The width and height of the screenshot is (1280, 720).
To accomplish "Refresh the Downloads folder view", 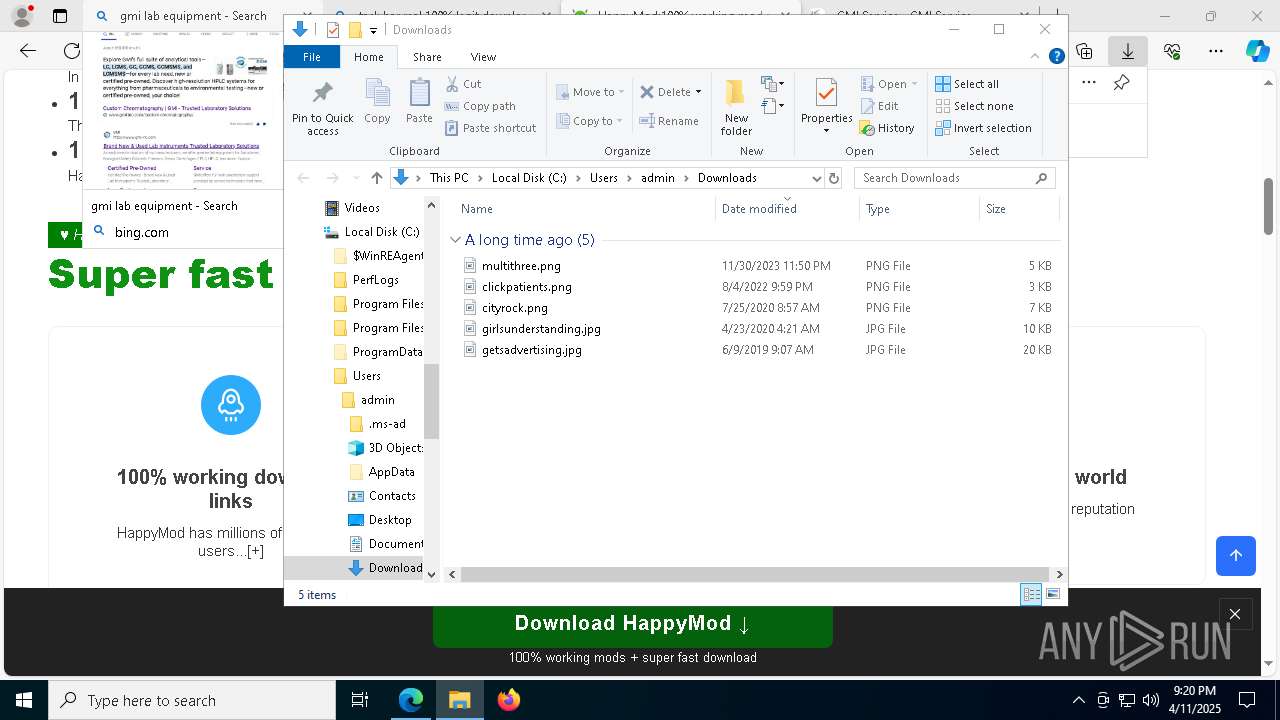I will [x=834, y=178].
